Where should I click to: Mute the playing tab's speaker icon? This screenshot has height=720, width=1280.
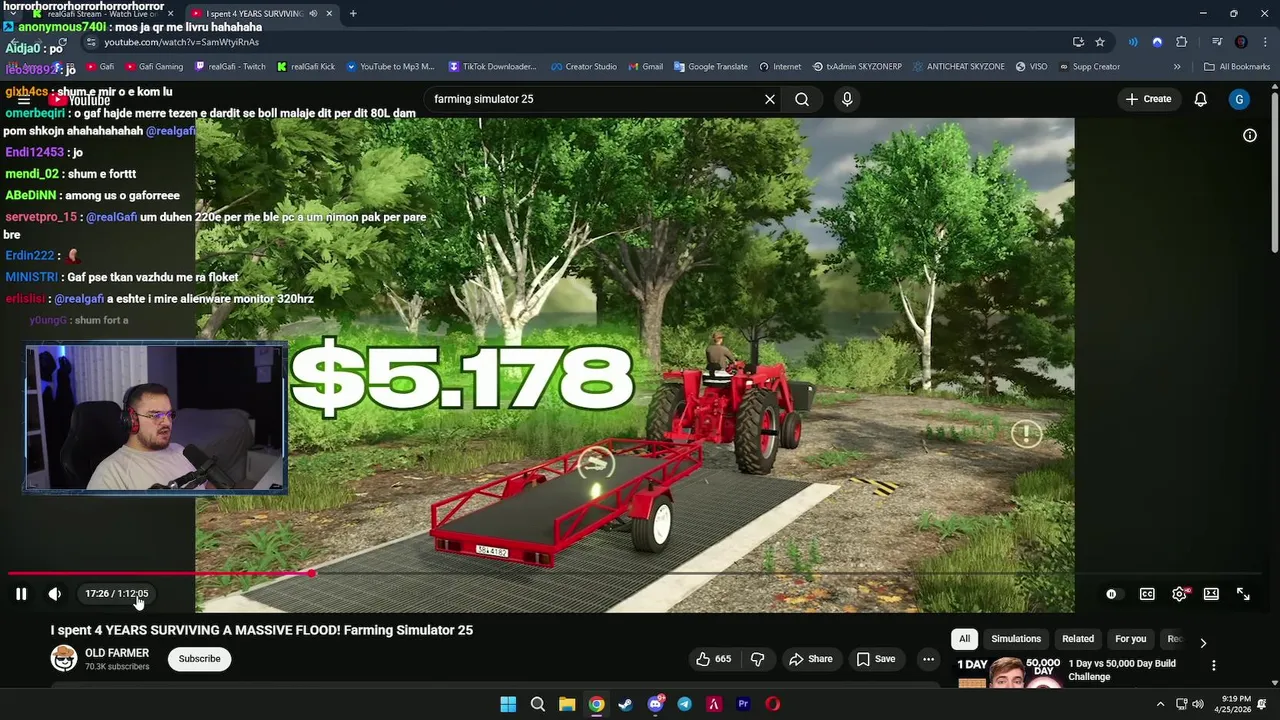[314, 14]
